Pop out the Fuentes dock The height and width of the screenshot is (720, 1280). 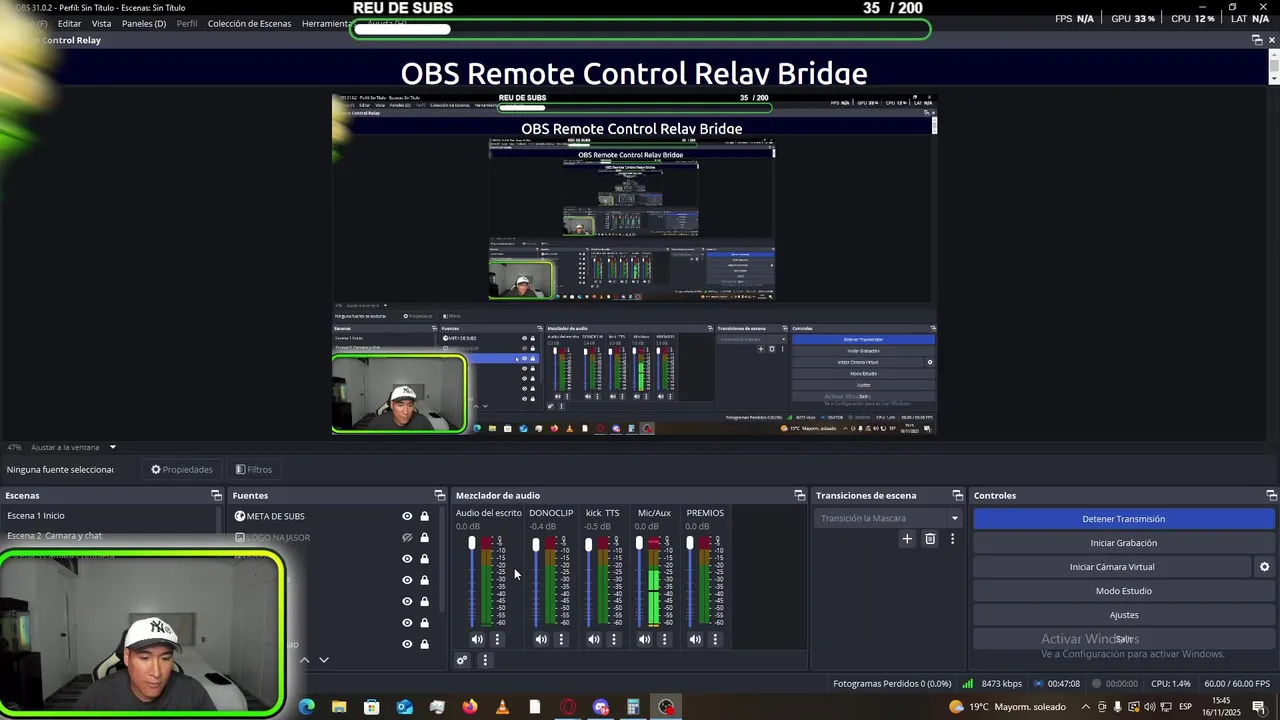tap(439, 495)
